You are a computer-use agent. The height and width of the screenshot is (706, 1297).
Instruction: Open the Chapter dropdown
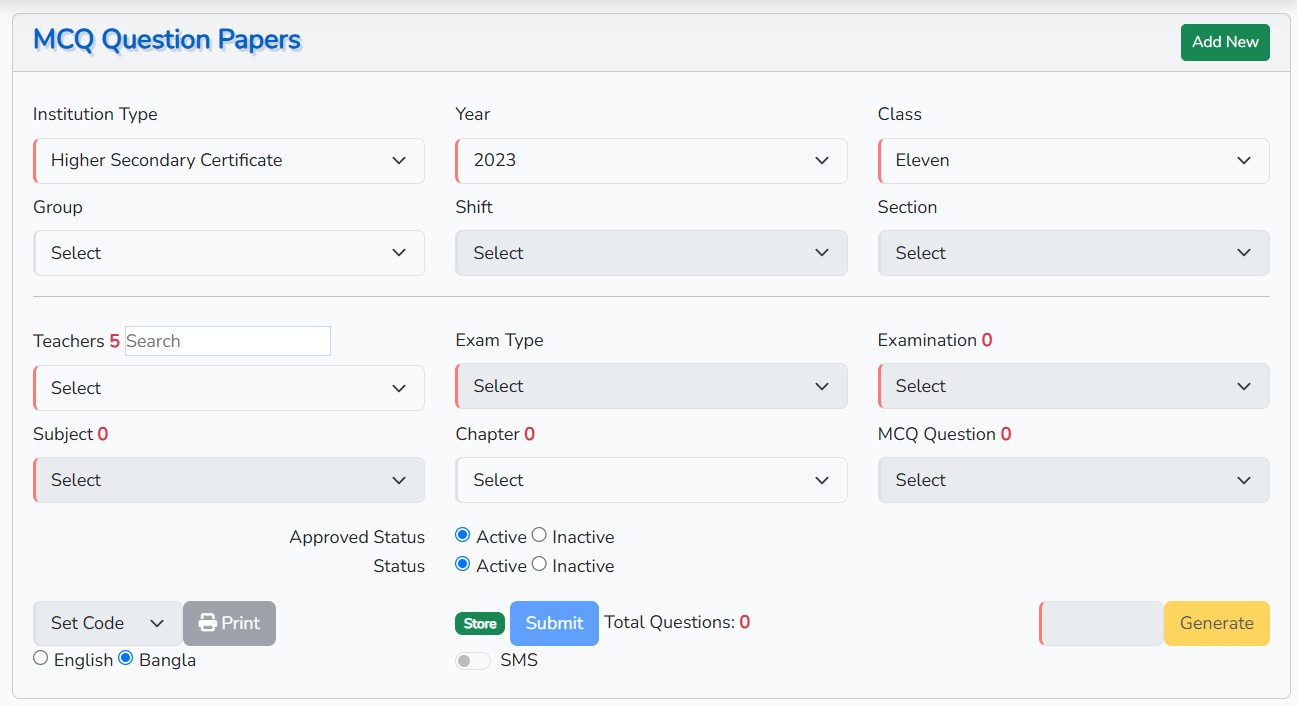[651, 480]
